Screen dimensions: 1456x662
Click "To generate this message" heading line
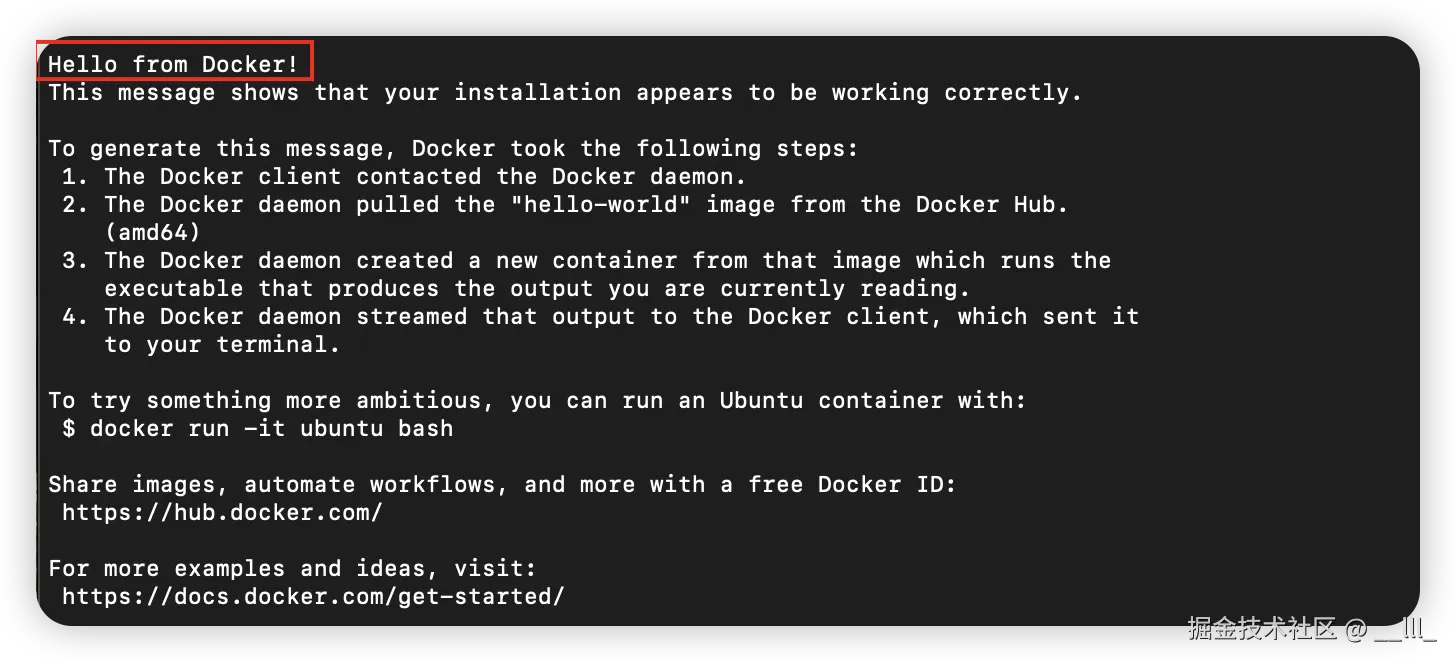(x=453, y=149)
